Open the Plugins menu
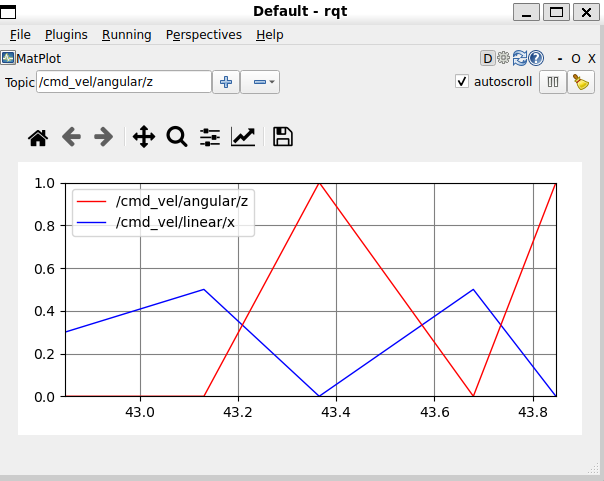The image size is (604, 481). [66, 35]
